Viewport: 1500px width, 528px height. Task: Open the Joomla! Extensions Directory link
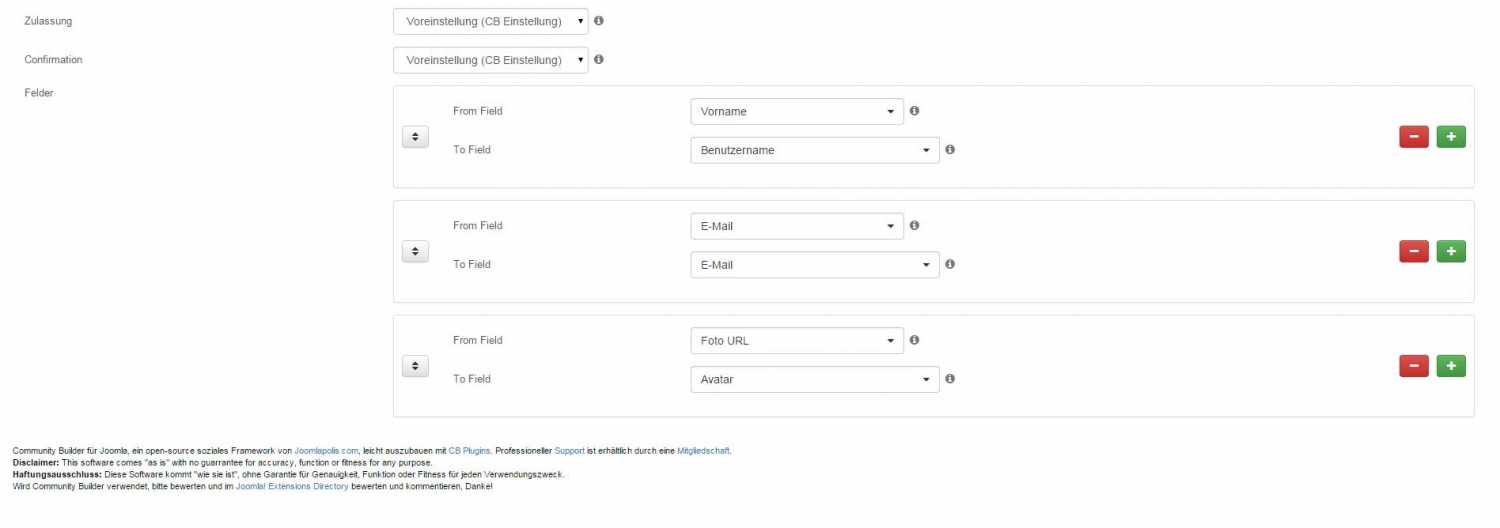pos(292,486)
